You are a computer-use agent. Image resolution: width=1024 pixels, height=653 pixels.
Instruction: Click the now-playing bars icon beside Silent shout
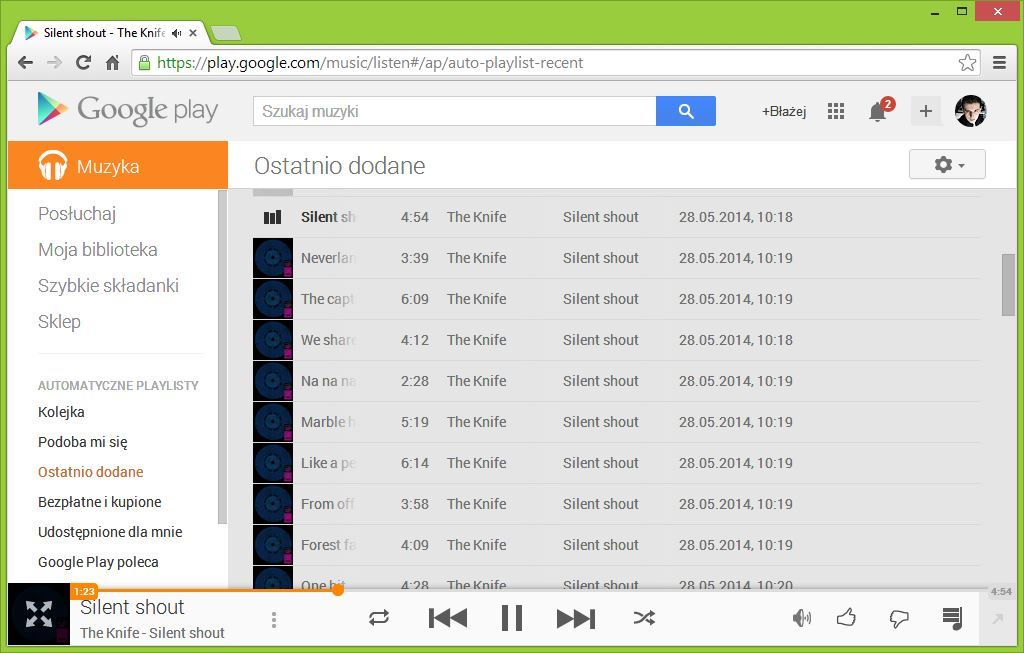(x=272, y=217)
